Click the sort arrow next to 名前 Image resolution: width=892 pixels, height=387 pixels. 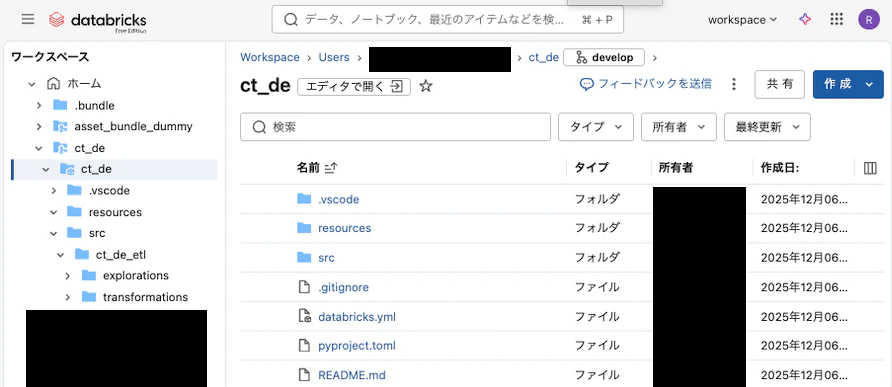331,168
